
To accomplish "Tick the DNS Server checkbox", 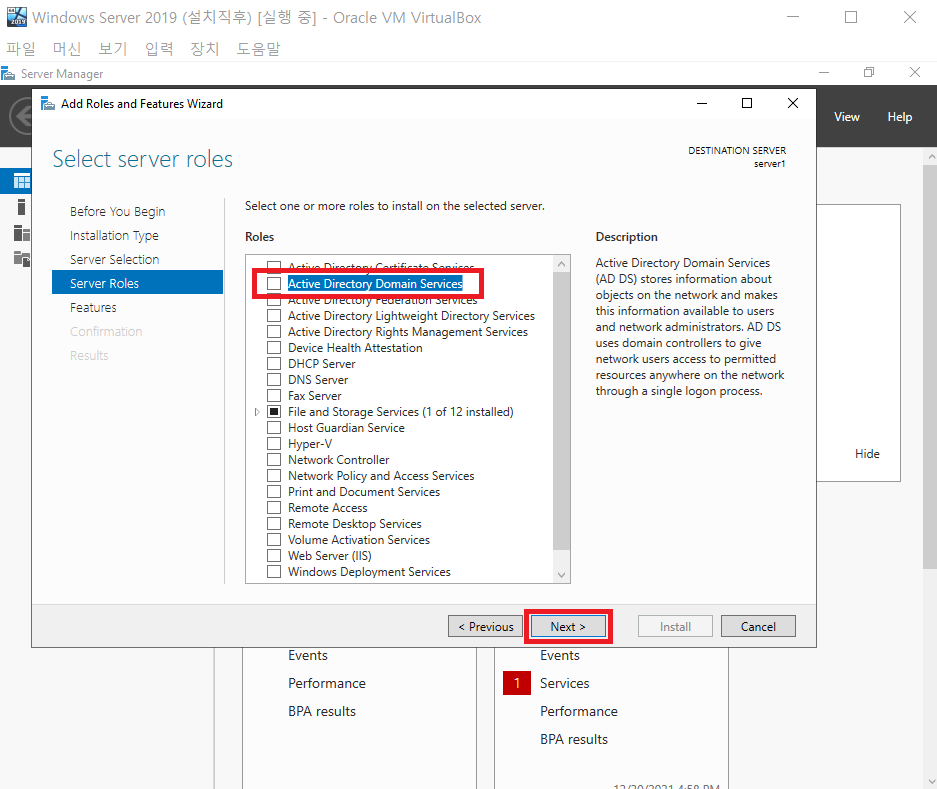I will point(274,380).
